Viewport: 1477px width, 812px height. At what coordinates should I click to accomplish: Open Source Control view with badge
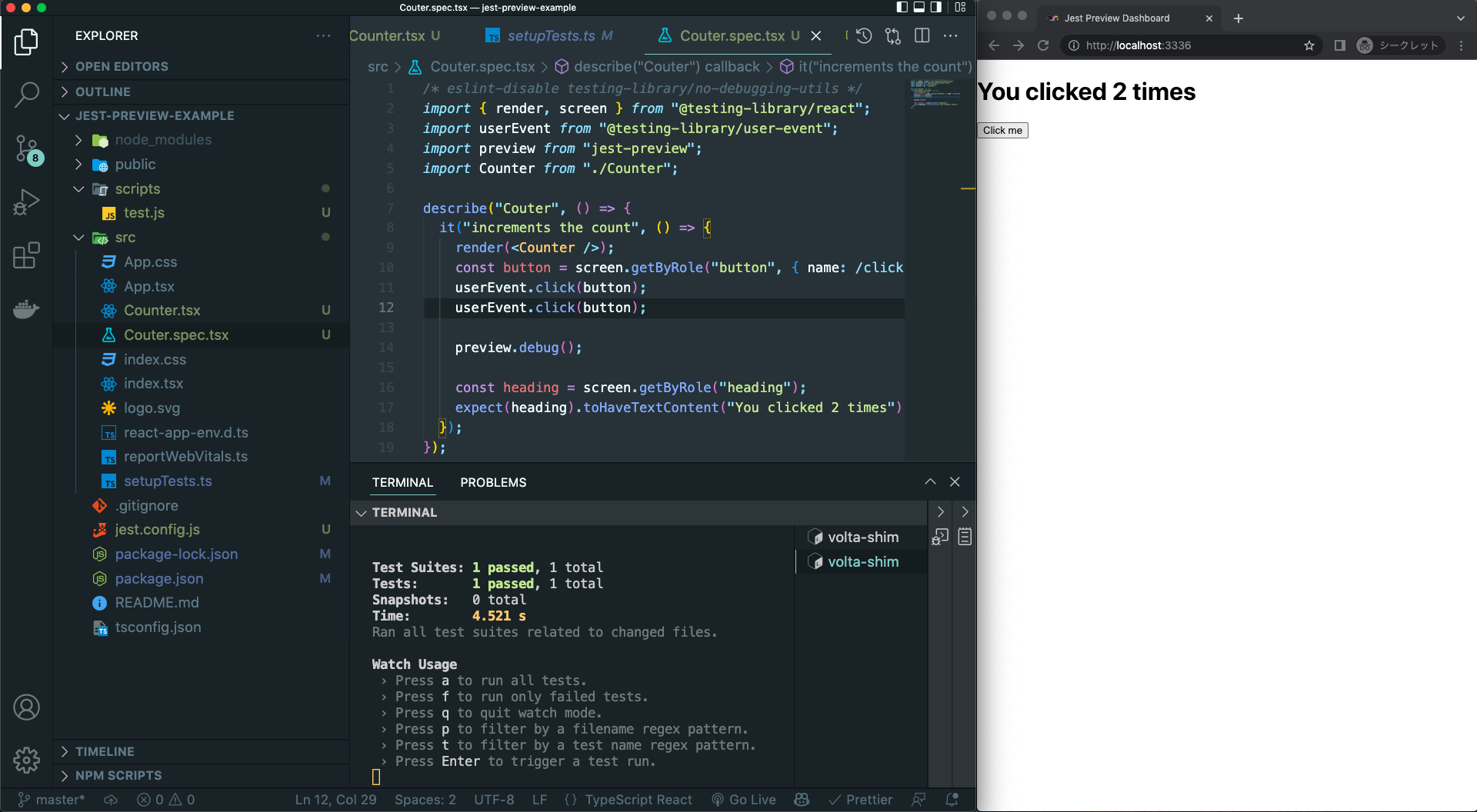tap(26, 149)
